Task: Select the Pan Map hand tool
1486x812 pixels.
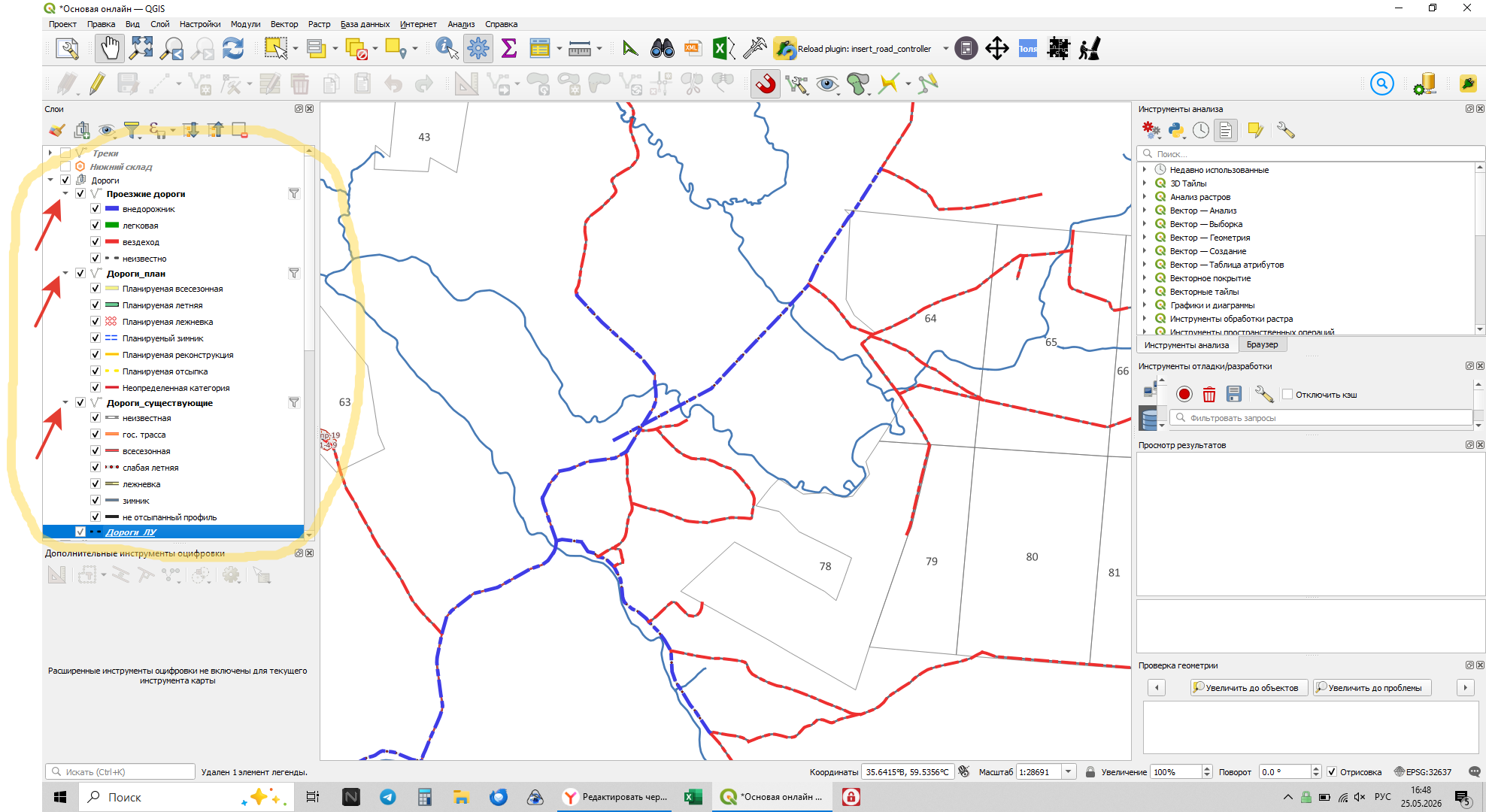Action: pyautogui.click(x=111, y=49)
